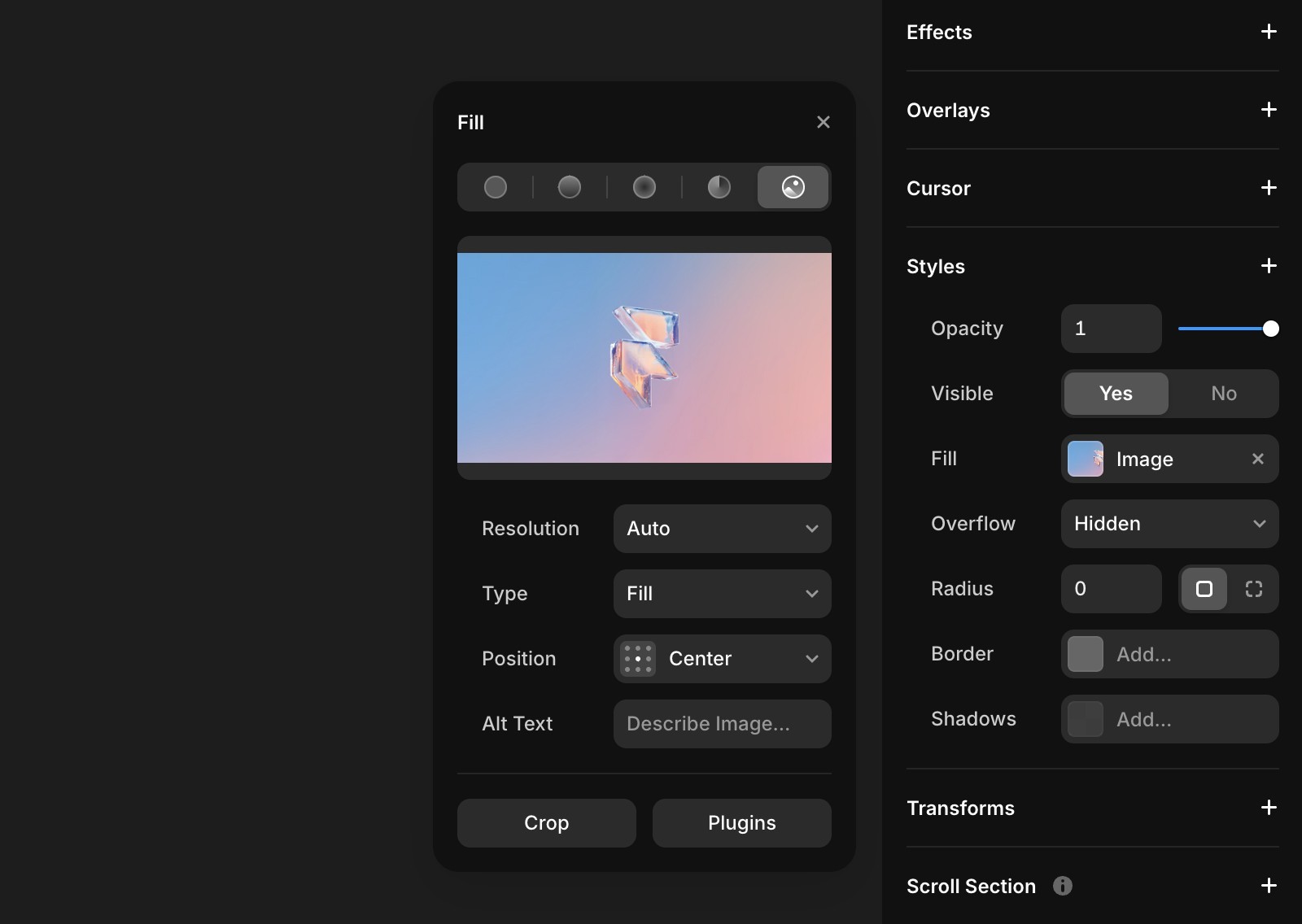Click the Plugins button
Image resolution: width=1302 pixels, height=924 pixels.
(742, 823)
